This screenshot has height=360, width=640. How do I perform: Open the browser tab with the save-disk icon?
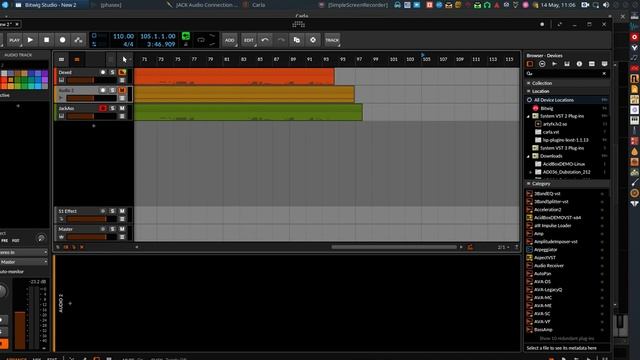567,64
